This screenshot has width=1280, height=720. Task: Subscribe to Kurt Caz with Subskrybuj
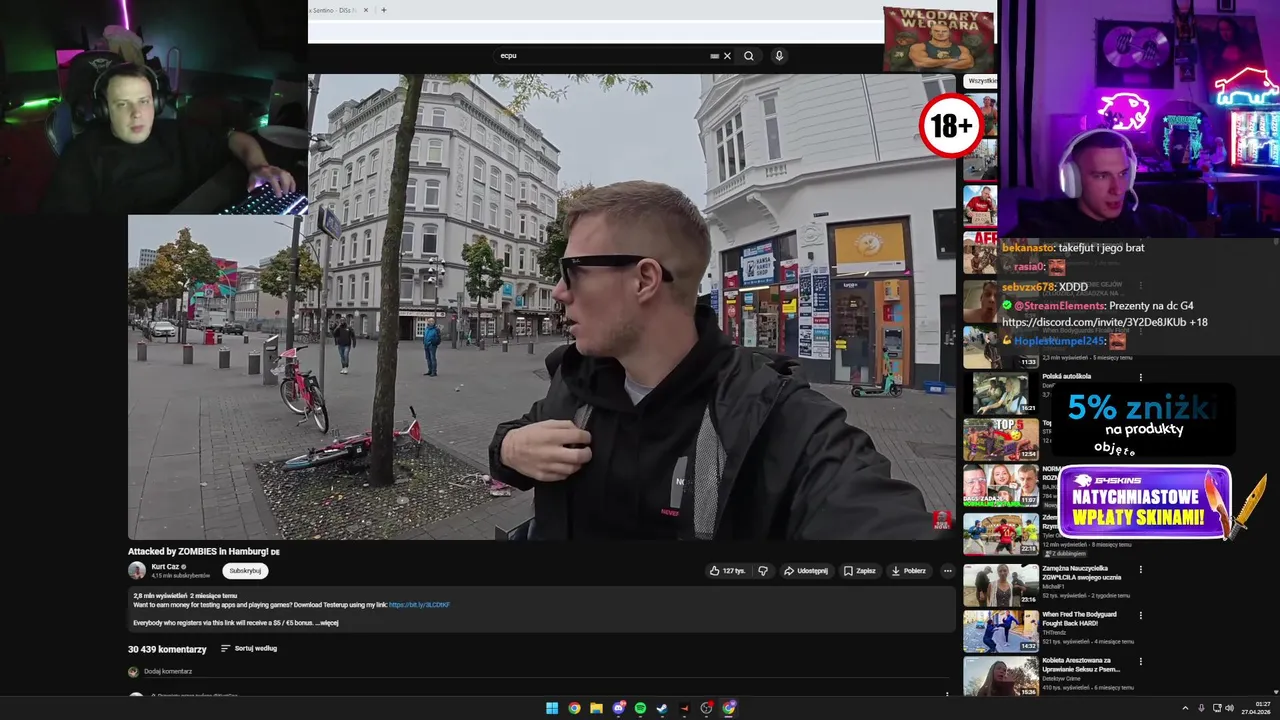[245, 571]
